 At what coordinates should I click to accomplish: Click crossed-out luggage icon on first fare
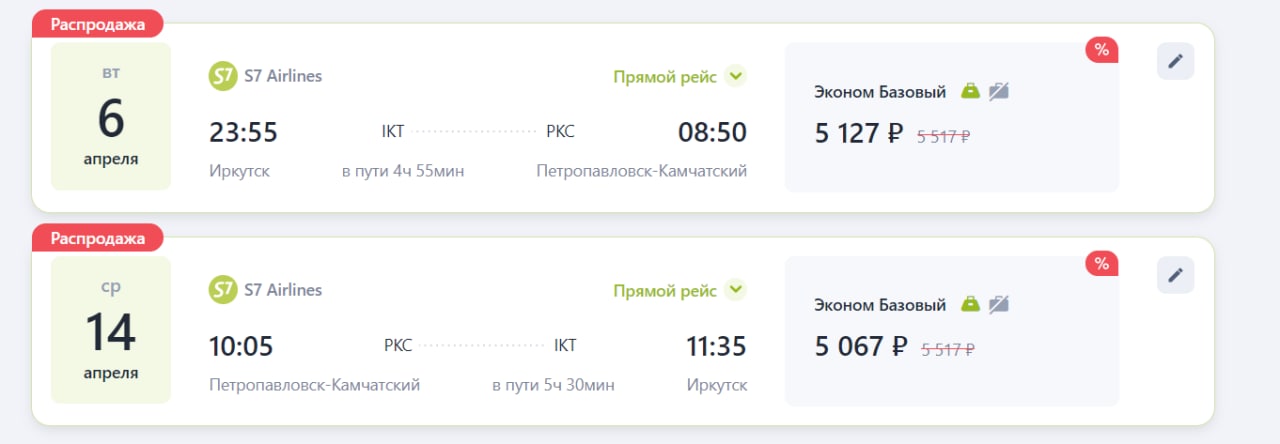[x=999, y=91]
